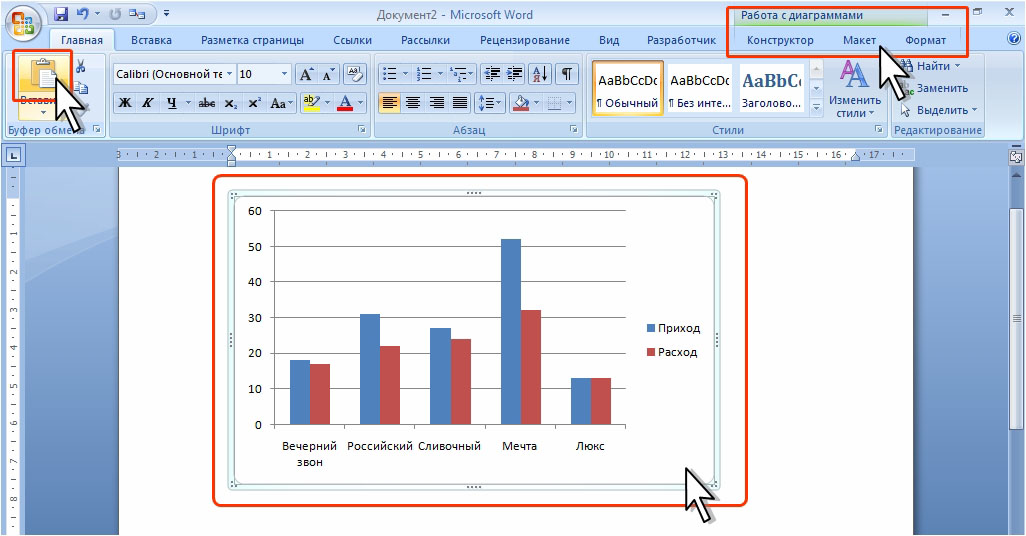
Task: Align text to the right
Action: 436,103
